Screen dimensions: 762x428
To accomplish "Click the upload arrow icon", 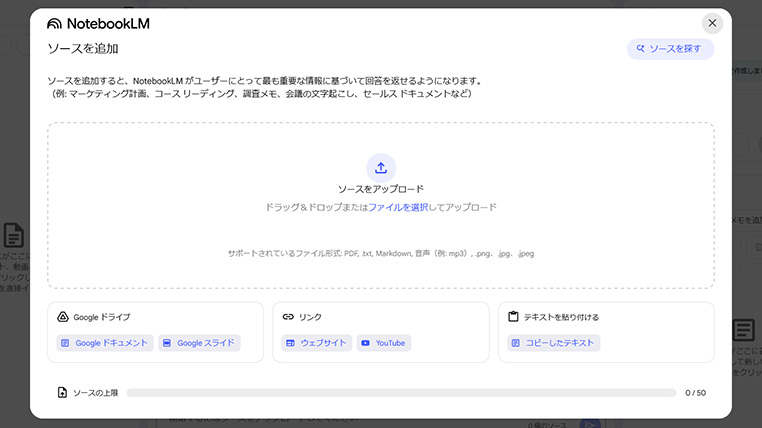I will tap(381, 168).
